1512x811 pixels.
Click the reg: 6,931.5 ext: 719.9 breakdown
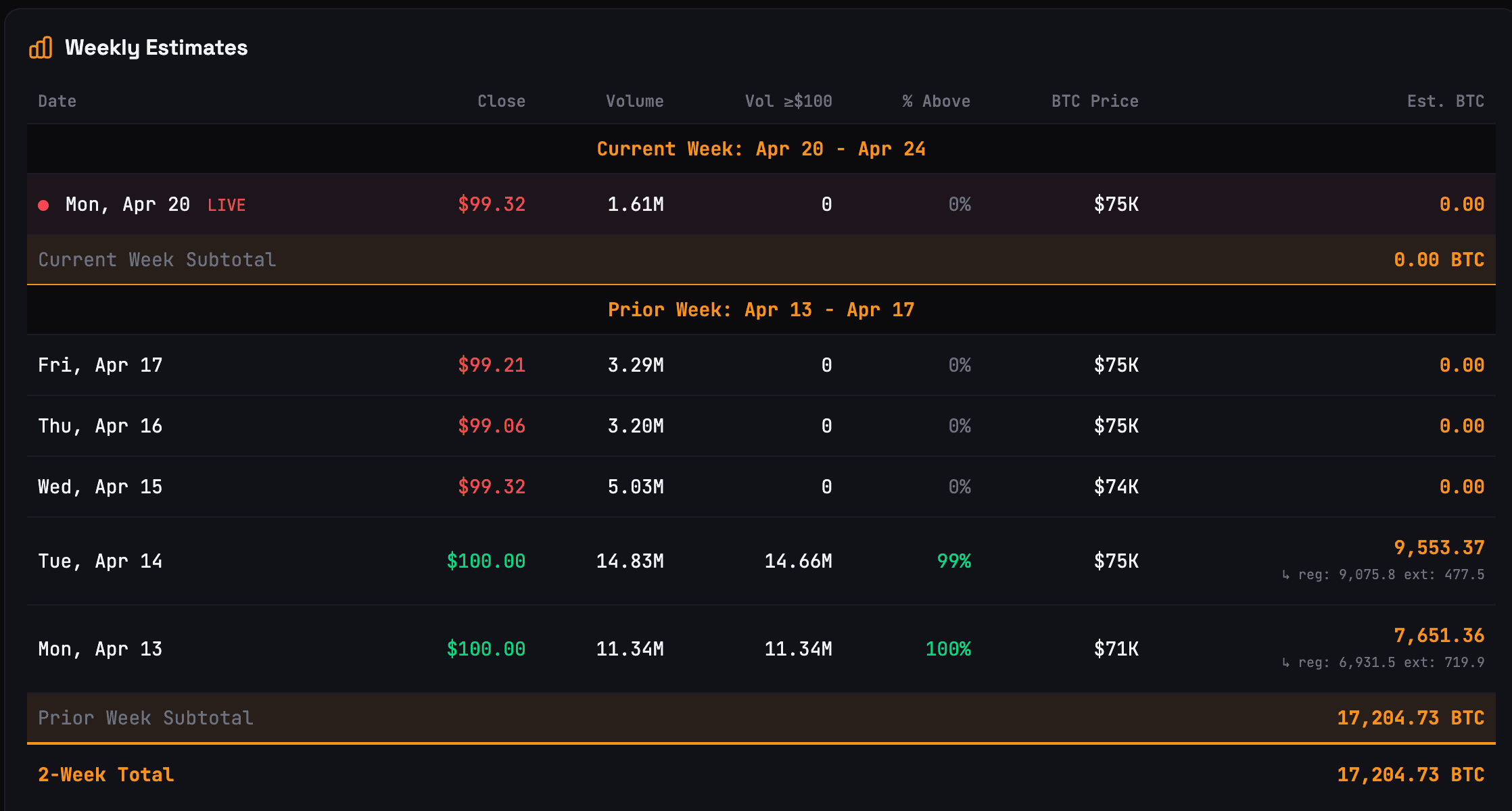(1383, 662)
